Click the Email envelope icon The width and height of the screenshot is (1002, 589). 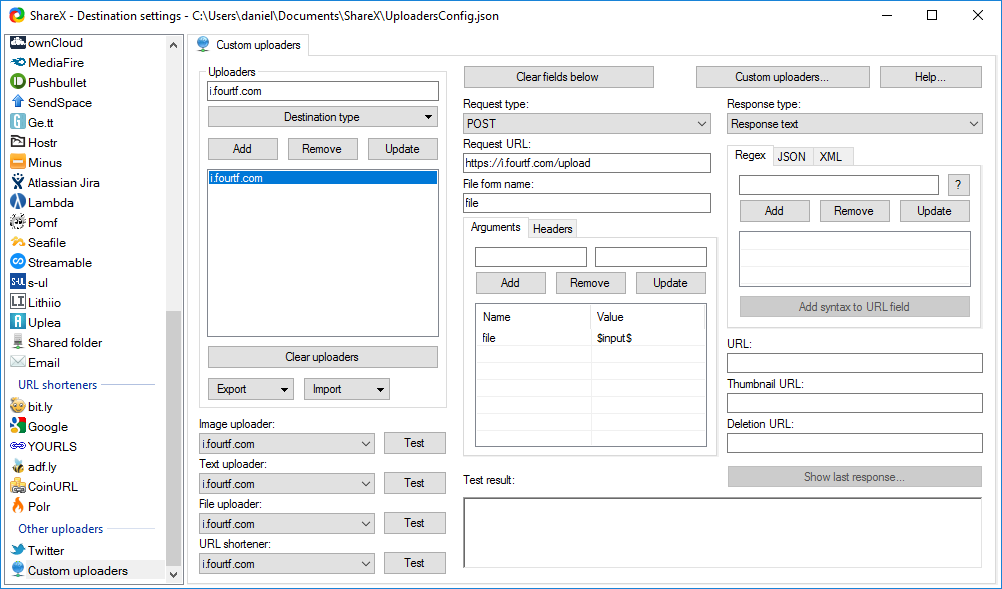click(x=18, y=362)
